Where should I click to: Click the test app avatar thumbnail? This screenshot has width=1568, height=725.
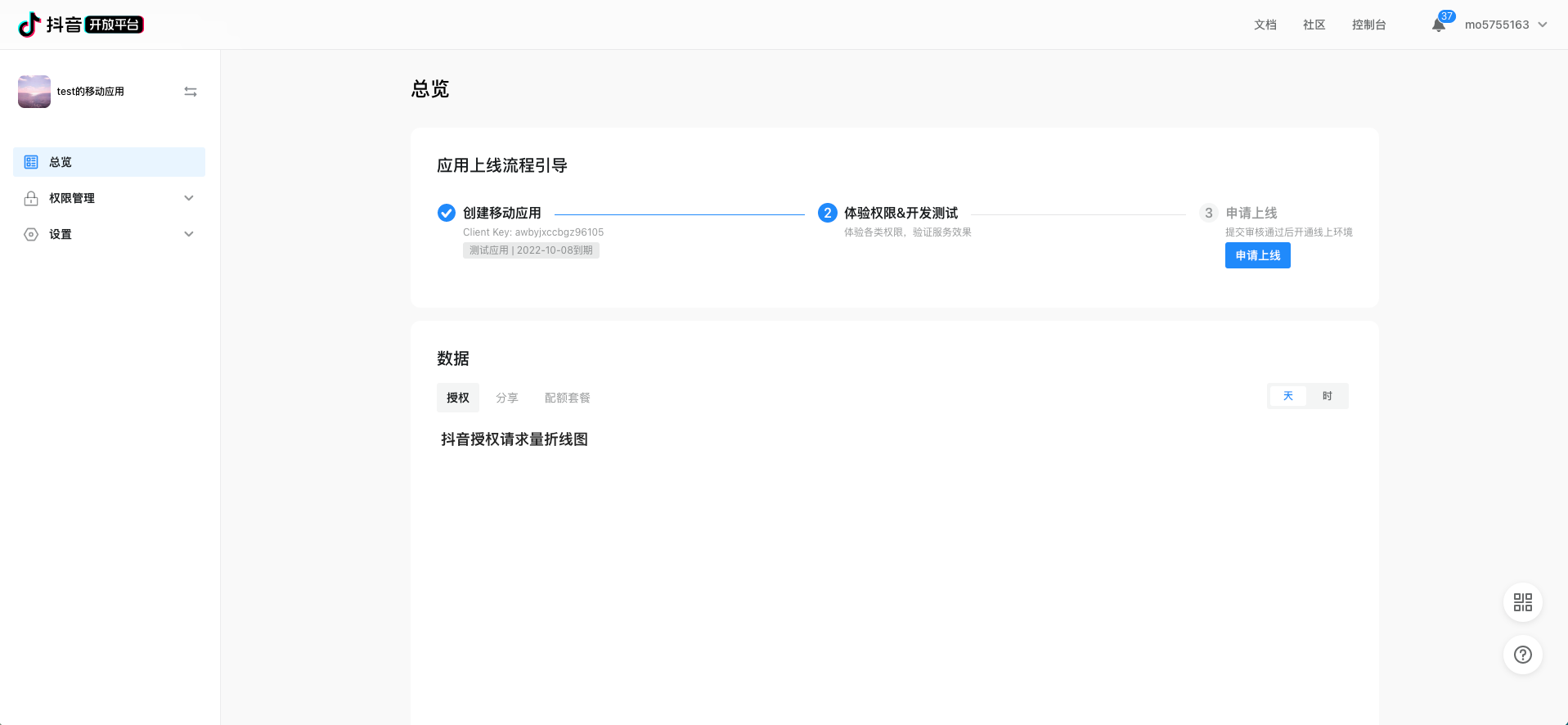[34, 92]
